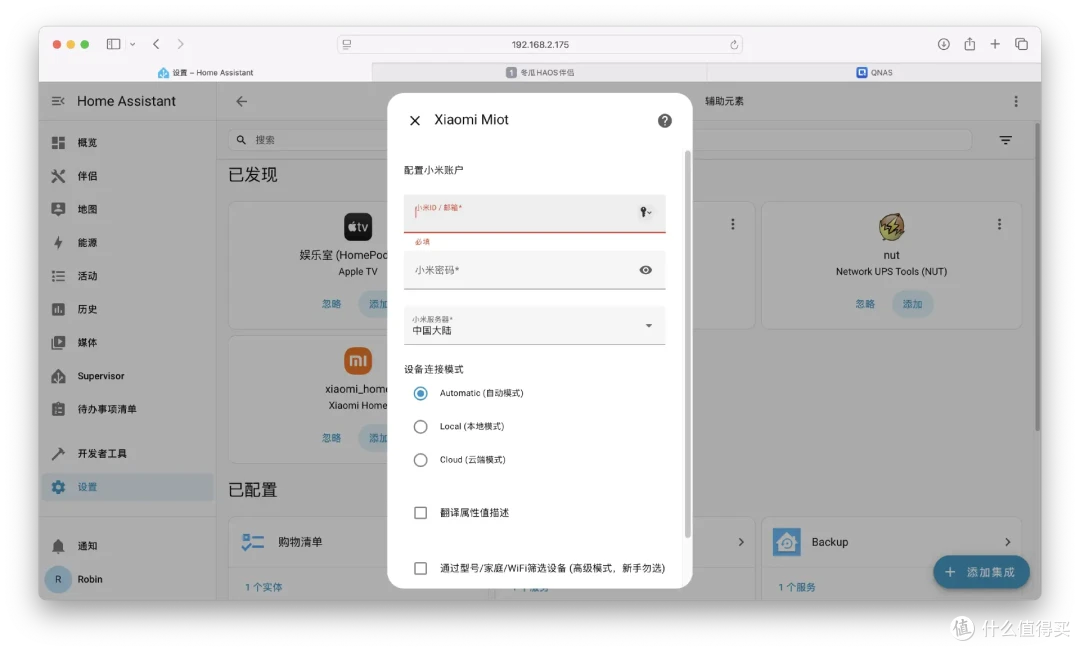This screenshot has height=651, width=1080.
Task: Toggle password visibility eye icon
Action: tap(645, 270)
